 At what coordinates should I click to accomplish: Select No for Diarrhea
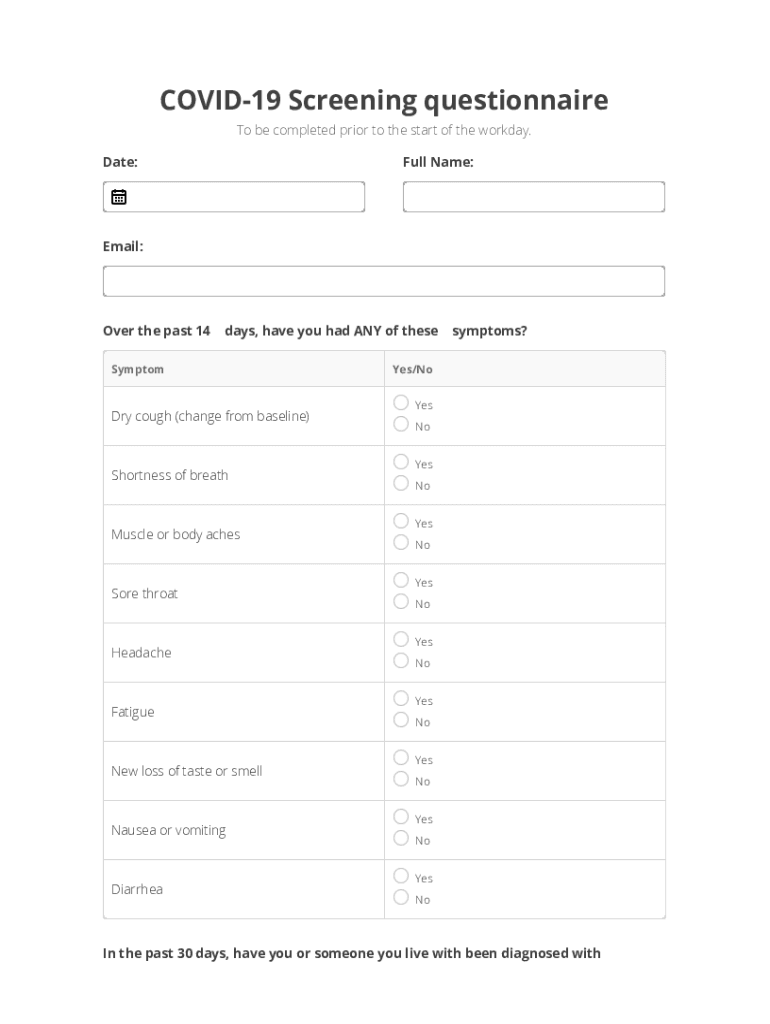pyautogui.click(x=401, y=897)
